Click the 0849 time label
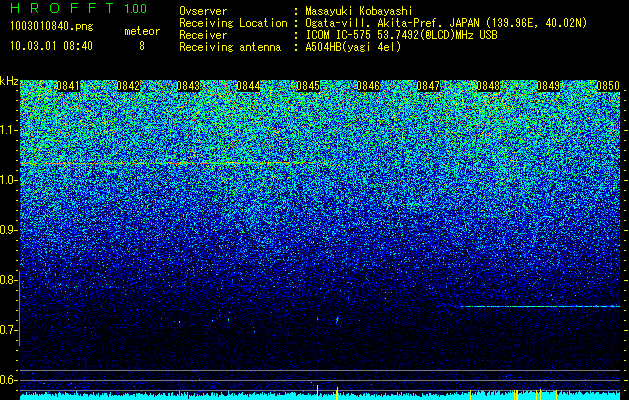This screenshot has height=400, width=629. 548,86
